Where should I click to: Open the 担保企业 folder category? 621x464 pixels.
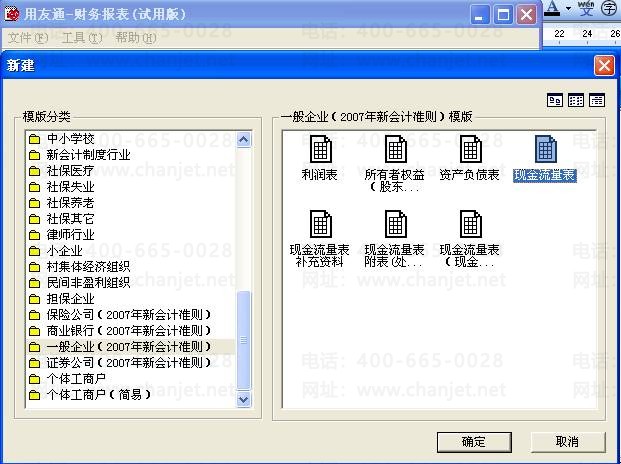62,299
